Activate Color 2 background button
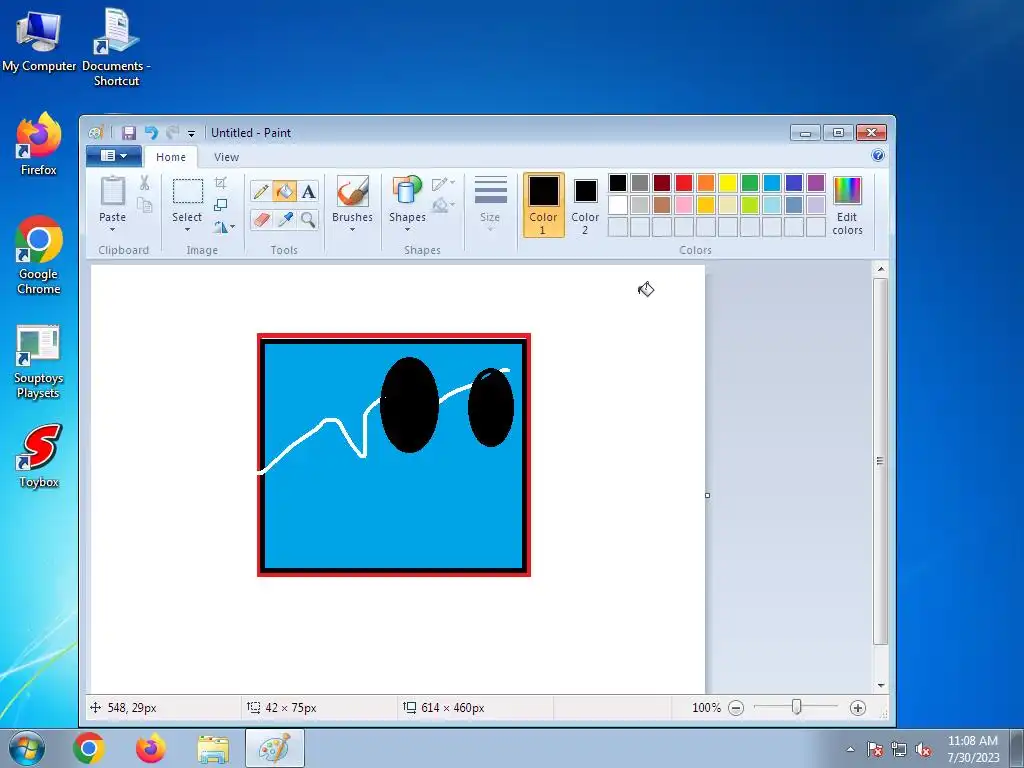 tap(585, 204)
